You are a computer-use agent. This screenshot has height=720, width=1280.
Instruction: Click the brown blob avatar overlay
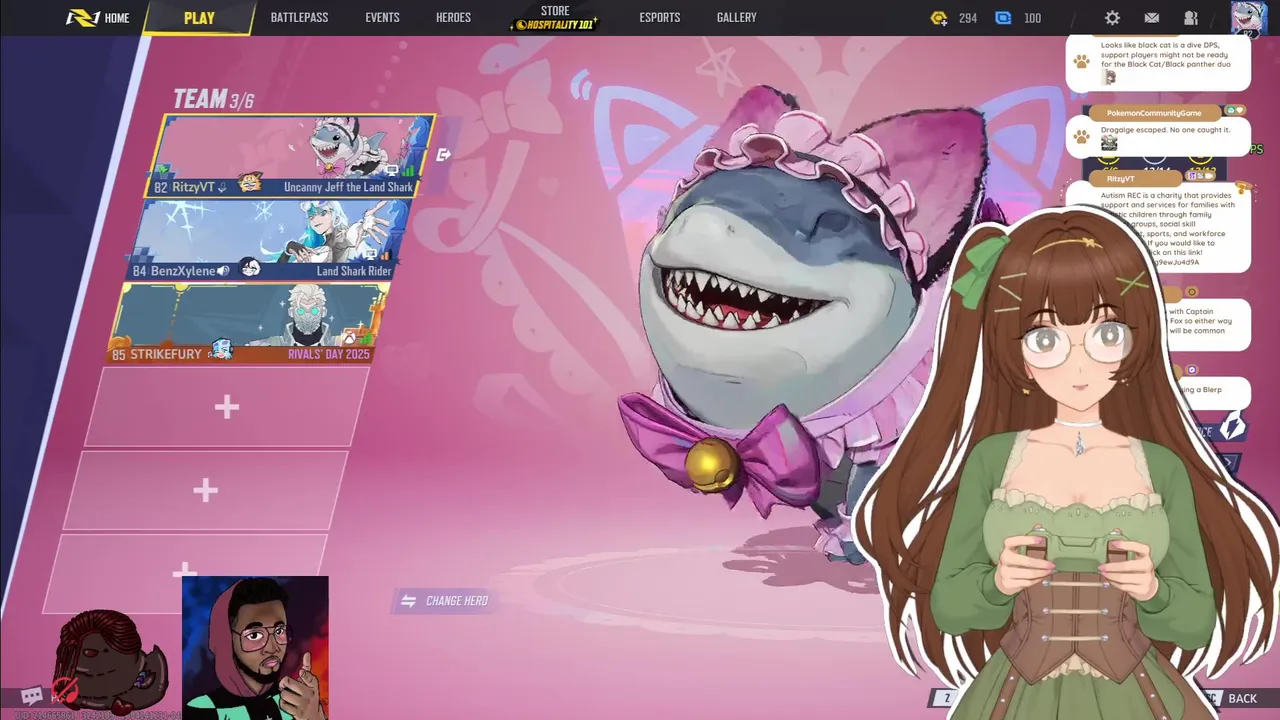pos(110,662)
